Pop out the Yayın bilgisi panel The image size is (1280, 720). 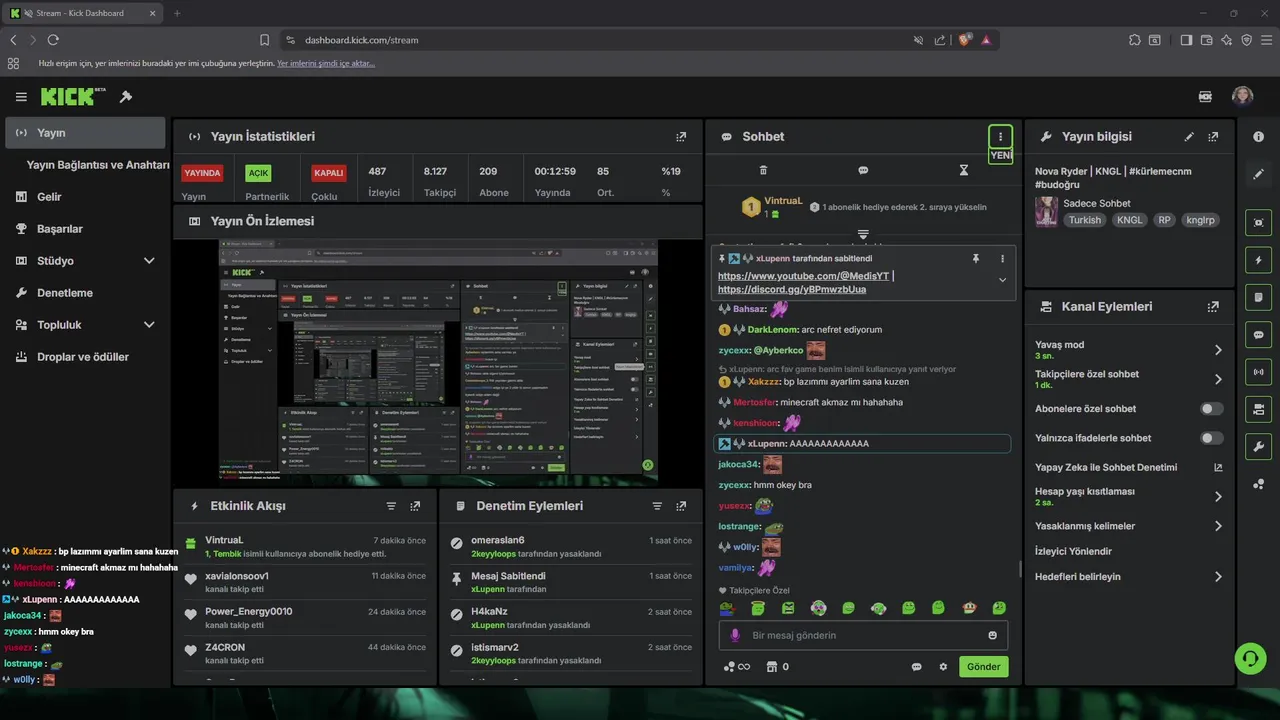(x=1213, y=137)
